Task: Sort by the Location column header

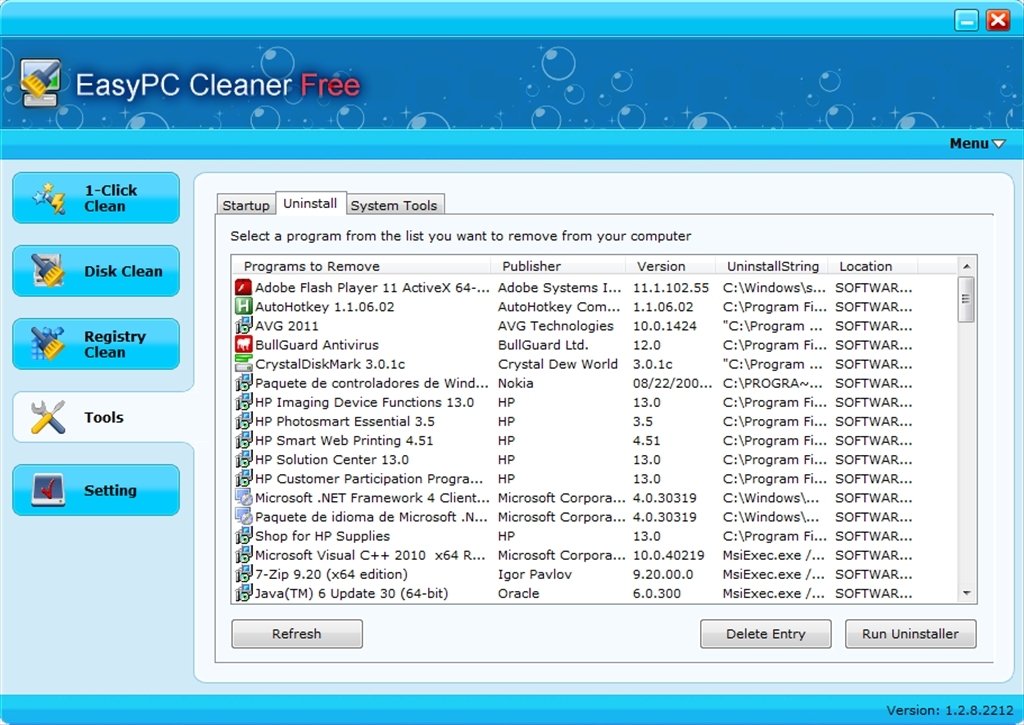Action: [x=873, y=266]
